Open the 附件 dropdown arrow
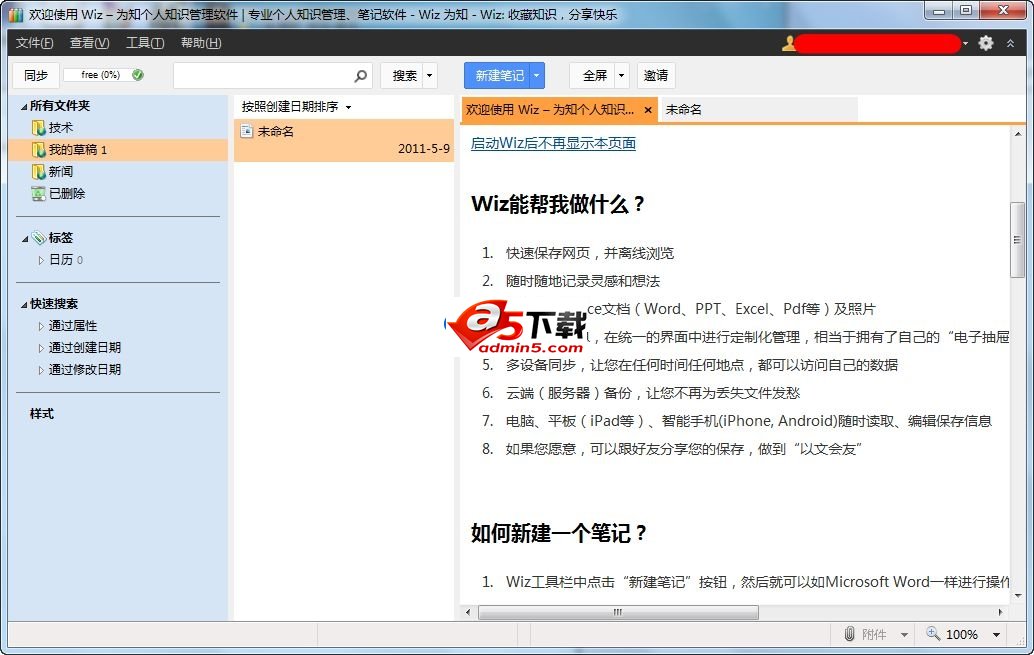This screenshot has height=655, width=1034. 904,635
